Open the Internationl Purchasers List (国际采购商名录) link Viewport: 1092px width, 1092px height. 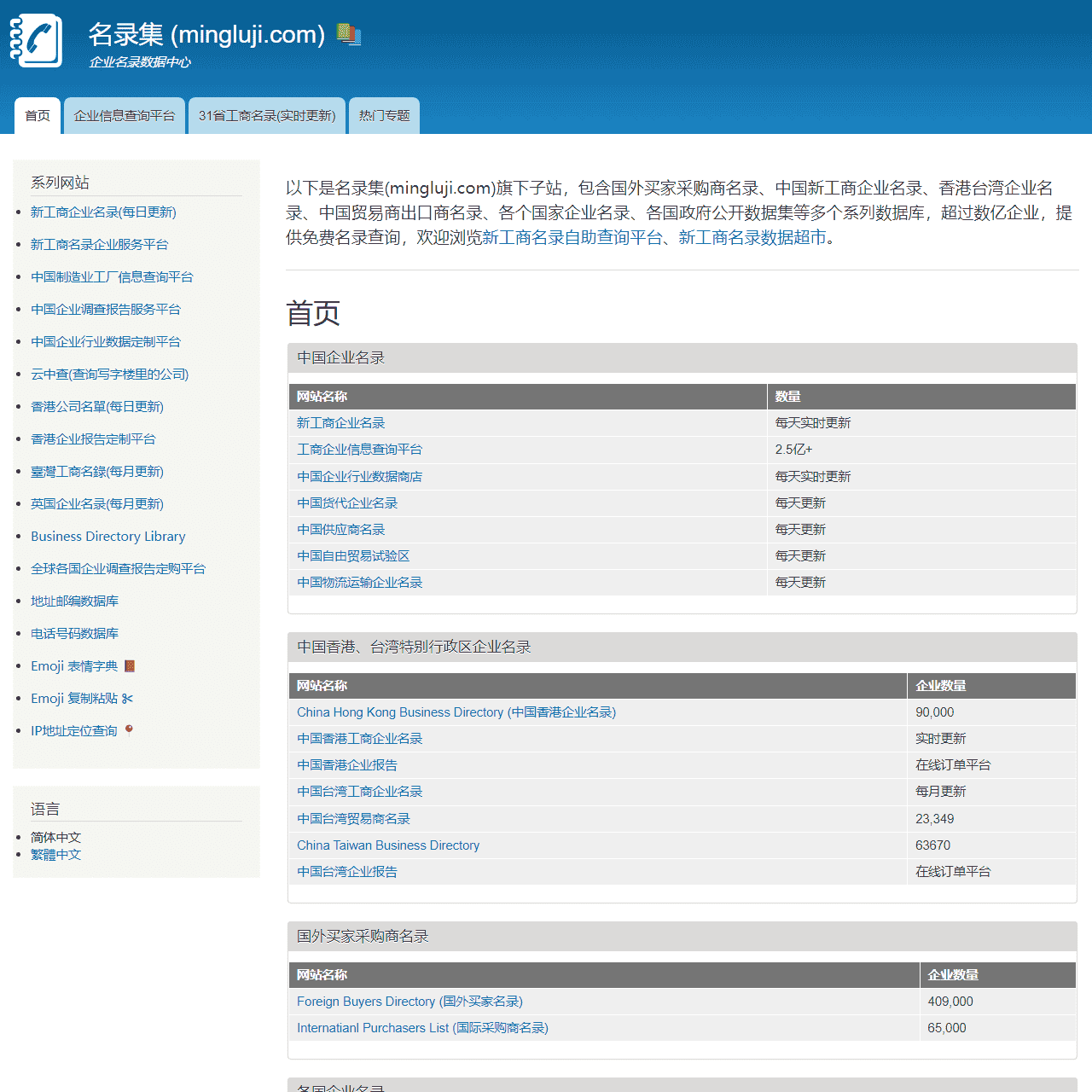pyautogui.click(x=422, y=1028)
